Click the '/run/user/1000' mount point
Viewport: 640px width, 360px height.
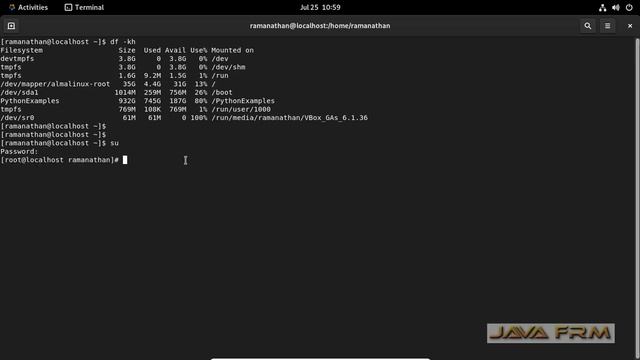tap(241, 109)
